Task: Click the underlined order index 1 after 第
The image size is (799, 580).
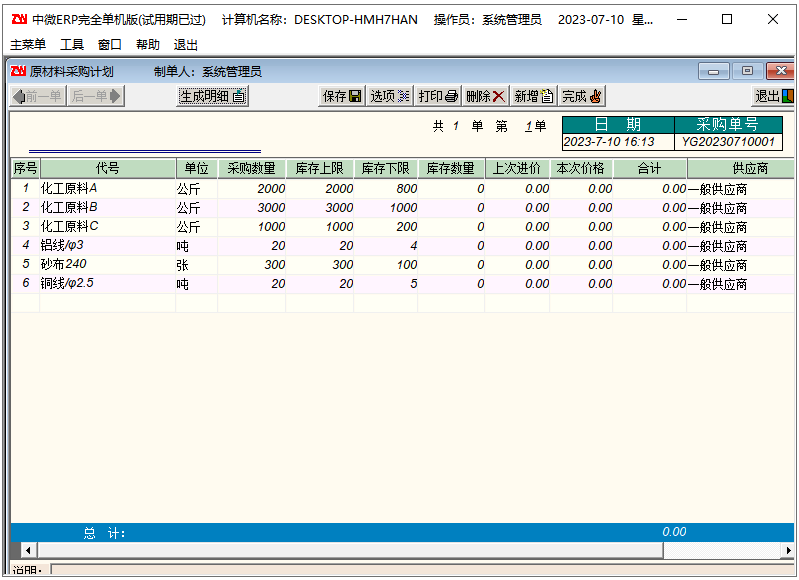Action: click(529, 126)
